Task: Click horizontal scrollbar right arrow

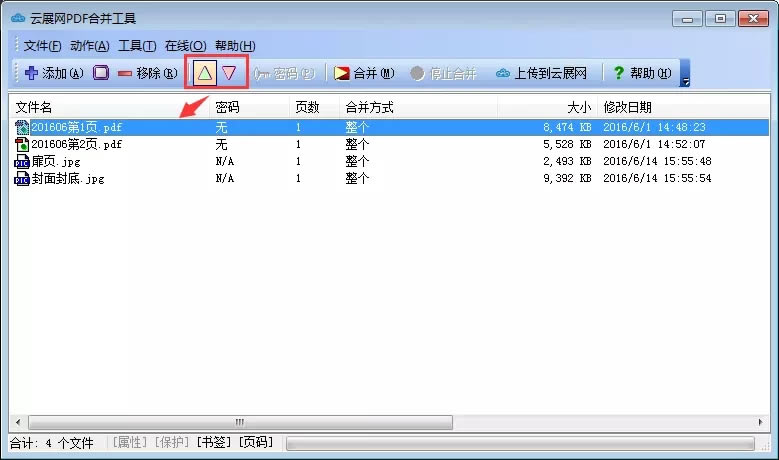Action: point(760,422)
